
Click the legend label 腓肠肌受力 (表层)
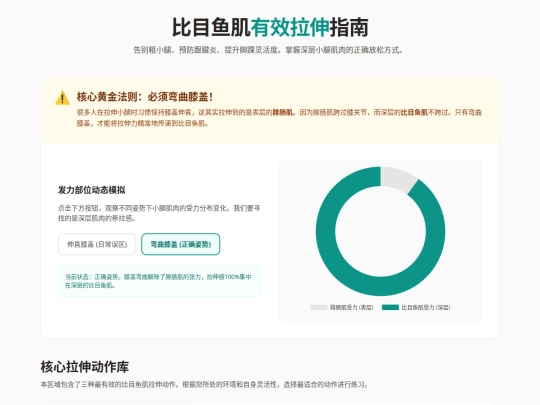click(352, 307)
